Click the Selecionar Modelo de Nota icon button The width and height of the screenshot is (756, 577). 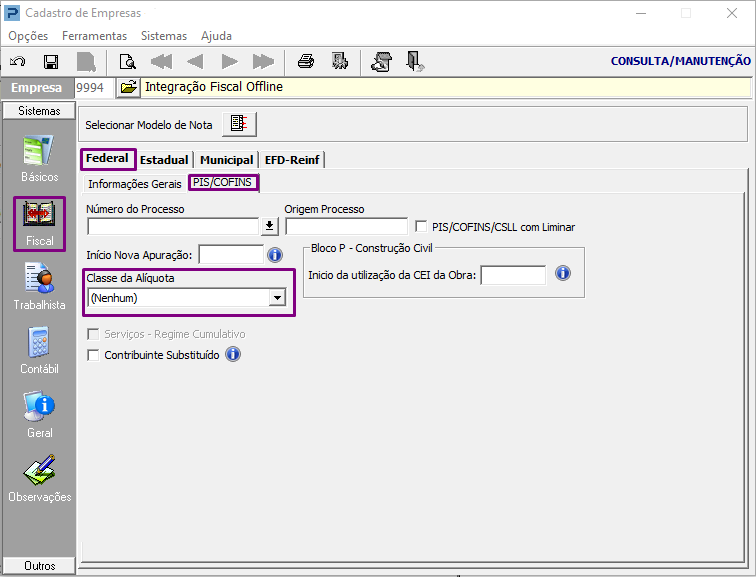point(239,124)
